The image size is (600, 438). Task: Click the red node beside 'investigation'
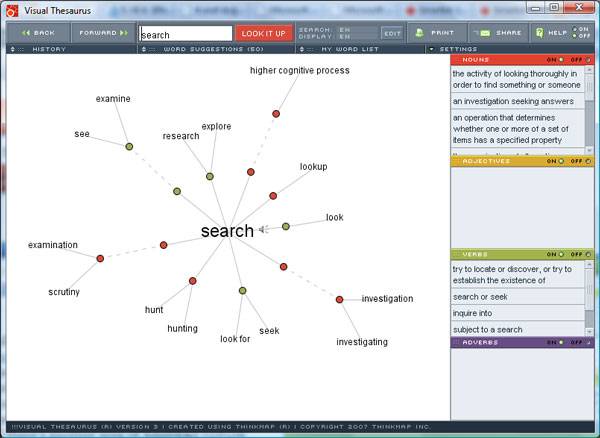(339, 299)
